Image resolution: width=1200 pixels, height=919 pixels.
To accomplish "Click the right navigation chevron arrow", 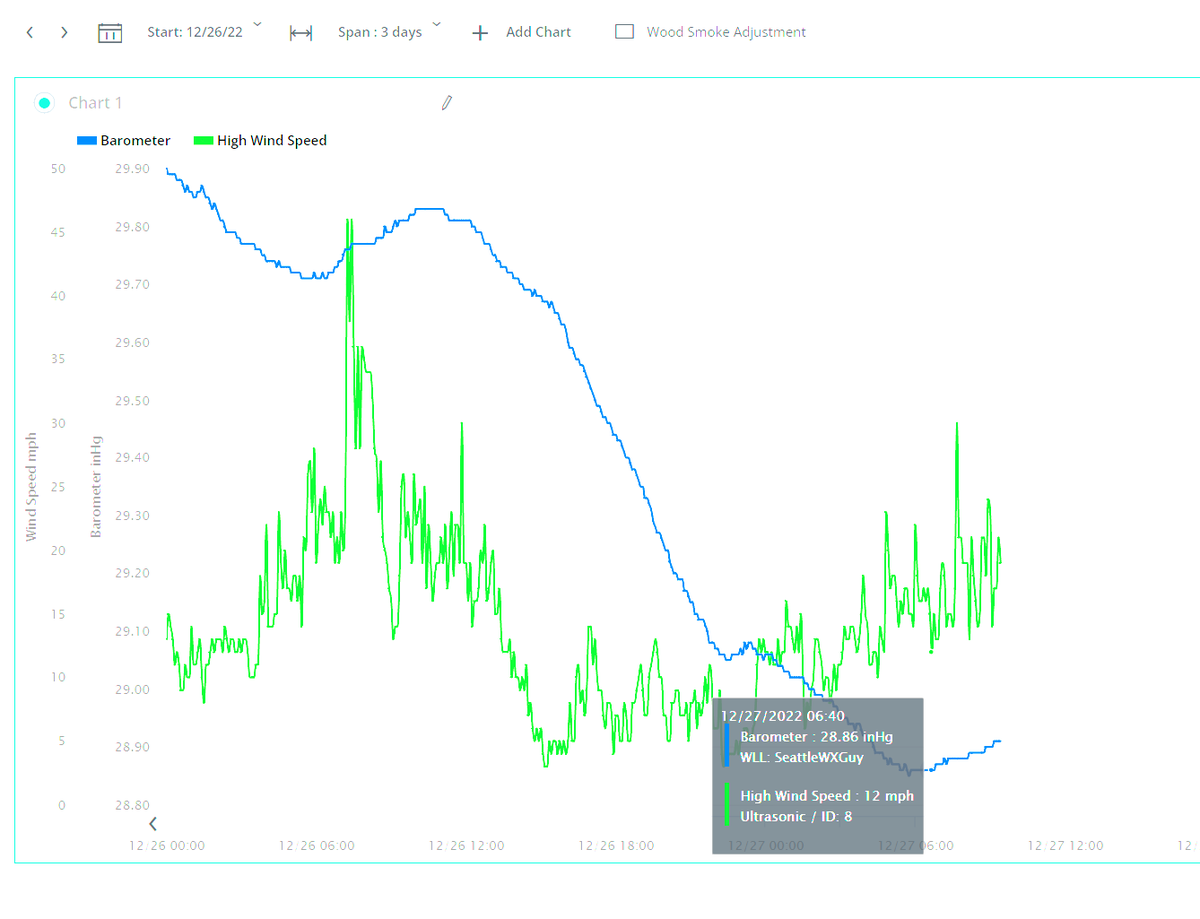I will click(63, 31).
